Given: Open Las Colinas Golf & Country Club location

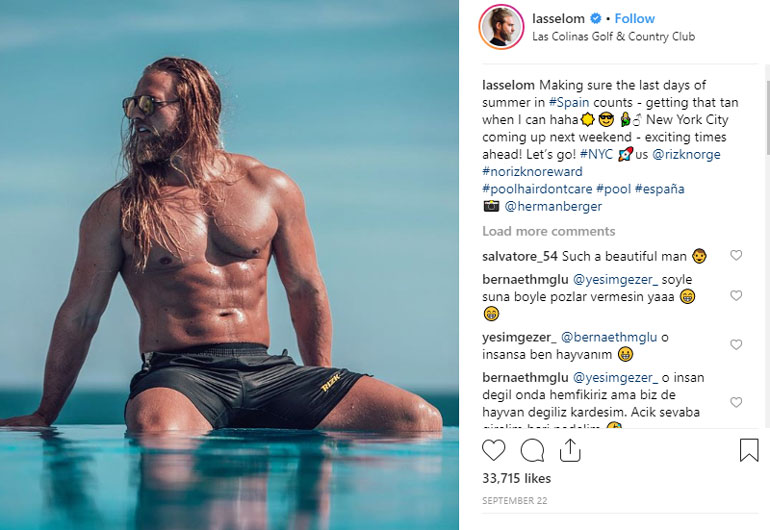Looking at the screenshot, I should pos(613,37).
